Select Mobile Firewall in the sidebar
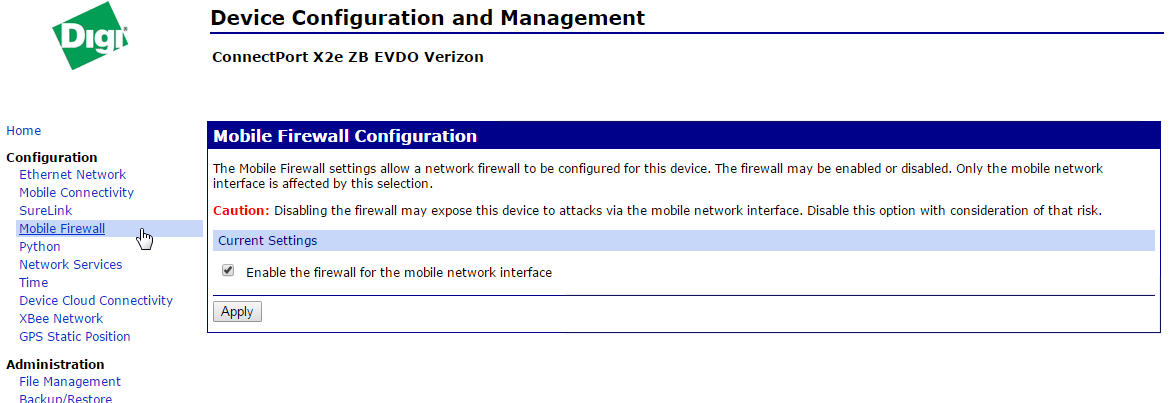This screenshot has height=403, width=1172. pos(62,229)
